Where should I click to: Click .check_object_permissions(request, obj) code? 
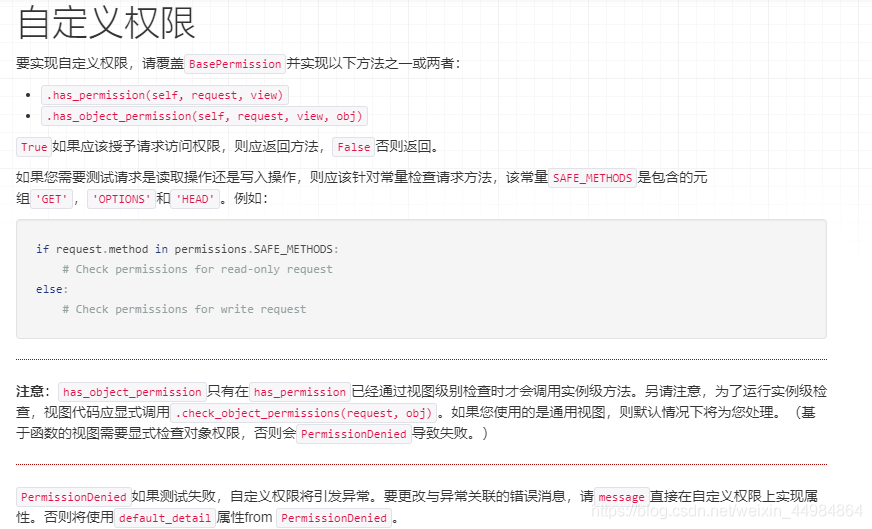click(x=303, y=413)
